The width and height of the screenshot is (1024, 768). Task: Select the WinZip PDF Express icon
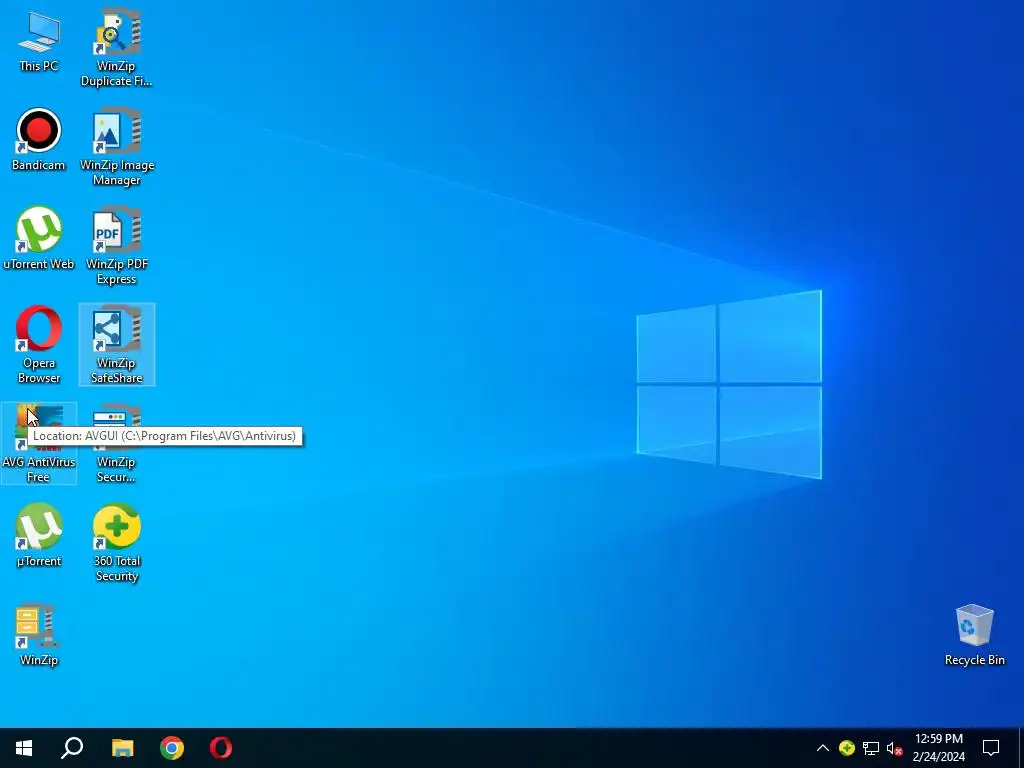pyautogui.click(x=116, y=246)
